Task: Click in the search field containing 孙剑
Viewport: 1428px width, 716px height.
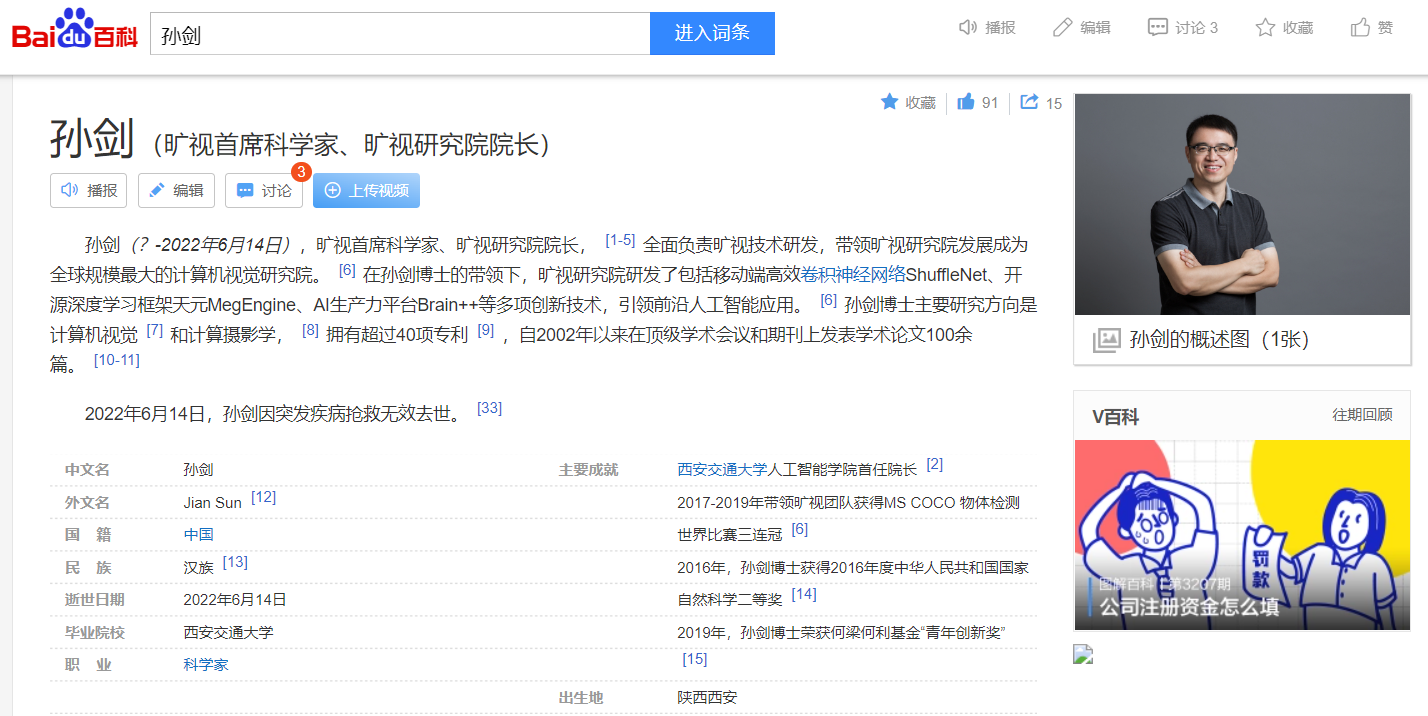Action: pyautogui.click(x=400, y=34)
